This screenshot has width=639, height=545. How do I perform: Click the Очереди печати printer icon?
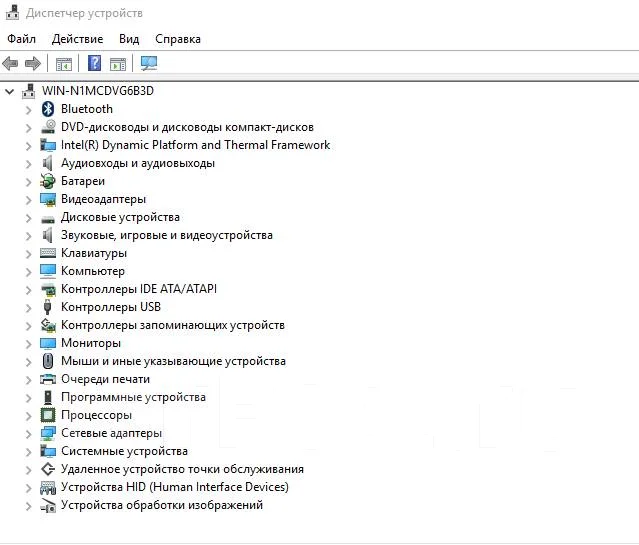(x=48, y=379)
